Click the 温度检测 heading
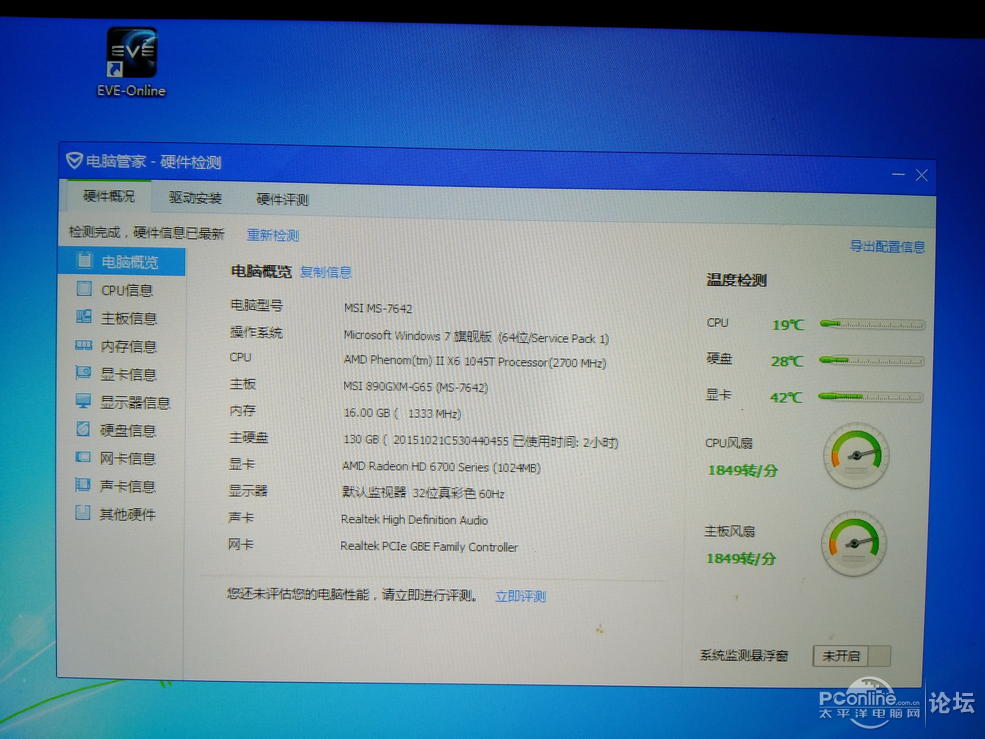985x739 pixels. (x=737, y=280)
